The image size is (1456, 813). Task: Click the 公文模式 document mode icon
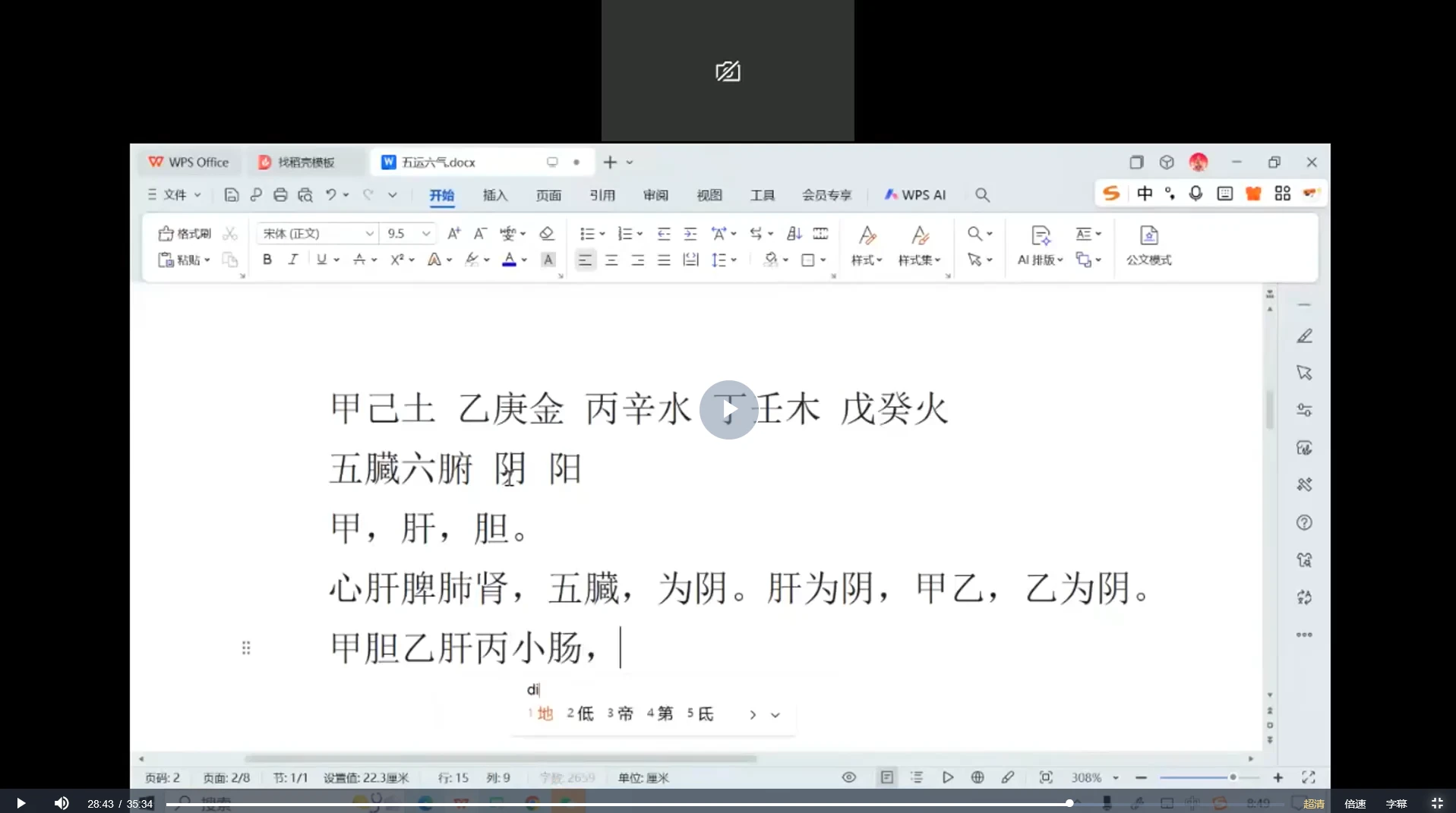[1148, 245]
